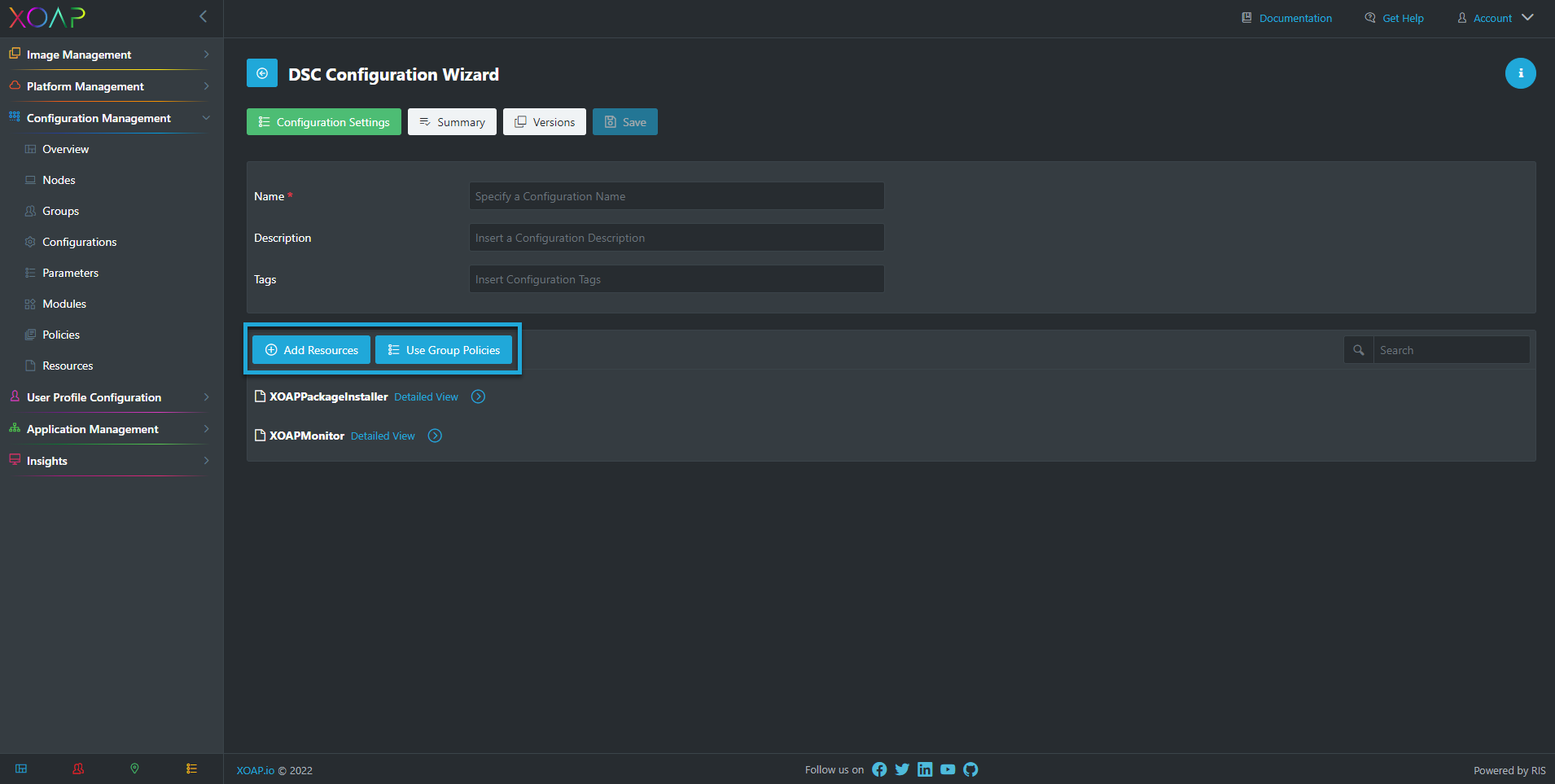This screenshot has height=784, width=1555.
Task: Switch to the Versions tab
Action: coord(545,122)
